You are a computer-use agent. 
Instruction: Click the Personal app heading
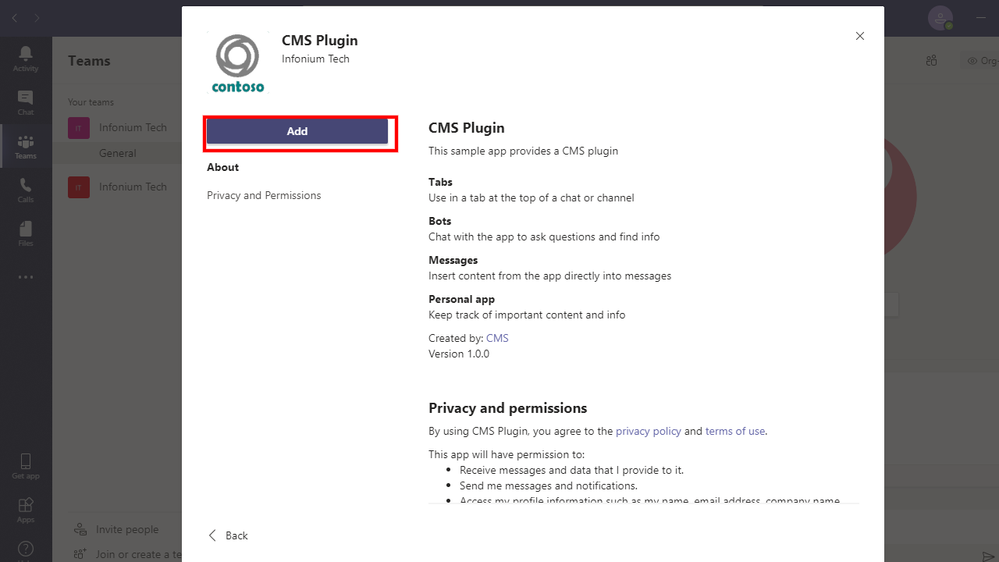461,299
